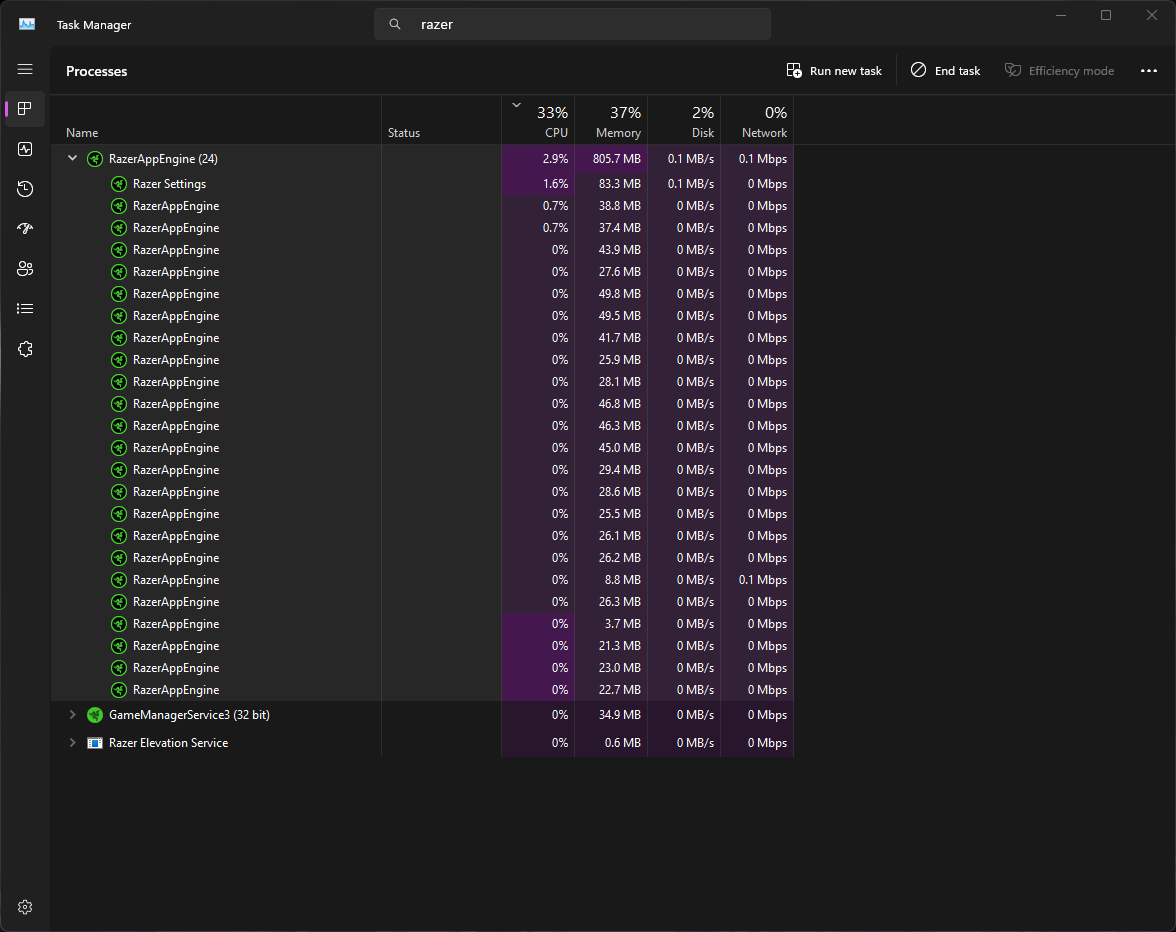Select RazerAppEngine row using 49.8 MB

point(422,294)
